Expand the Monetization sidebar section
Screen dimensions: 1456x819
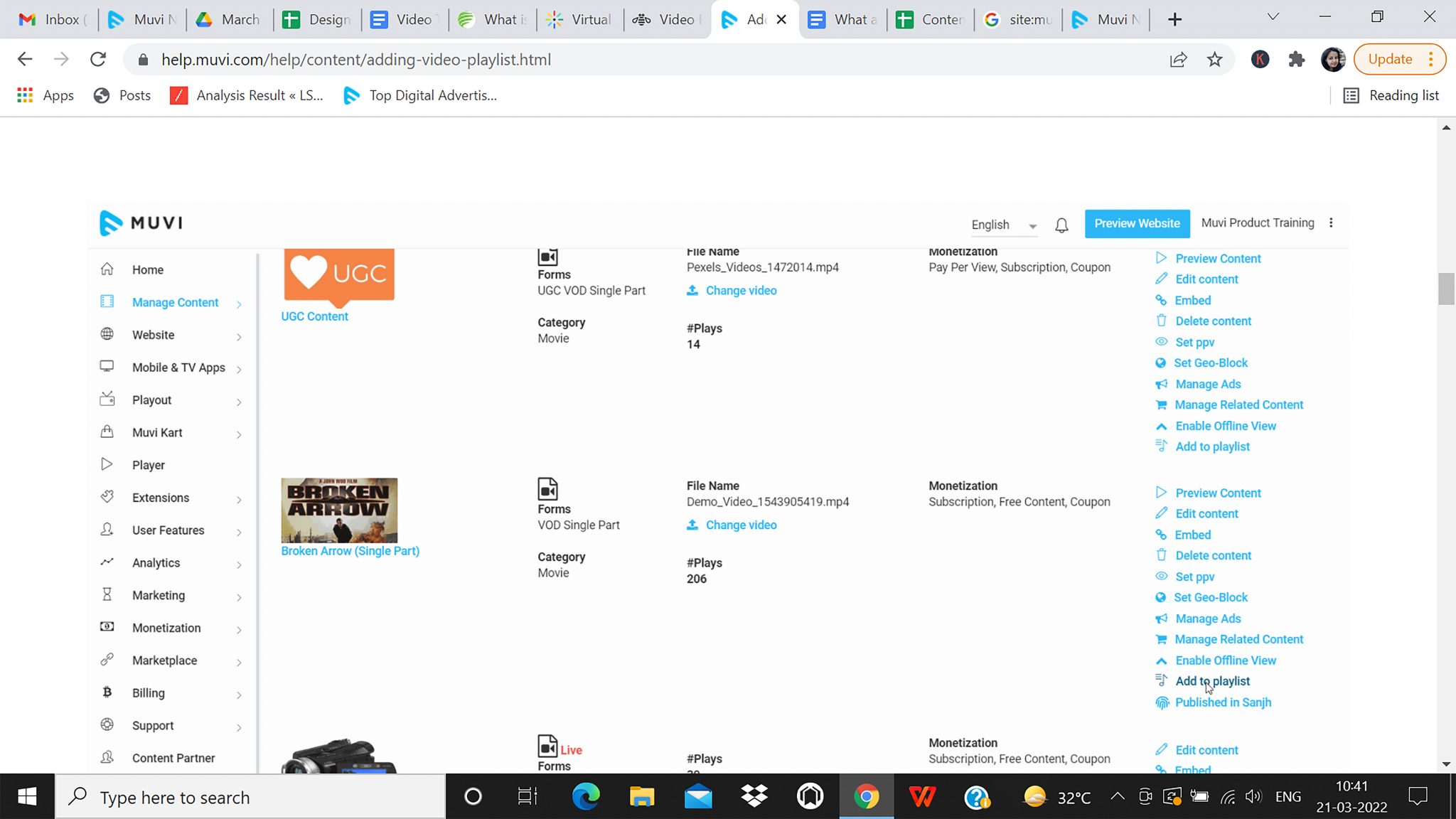point(166,628)
